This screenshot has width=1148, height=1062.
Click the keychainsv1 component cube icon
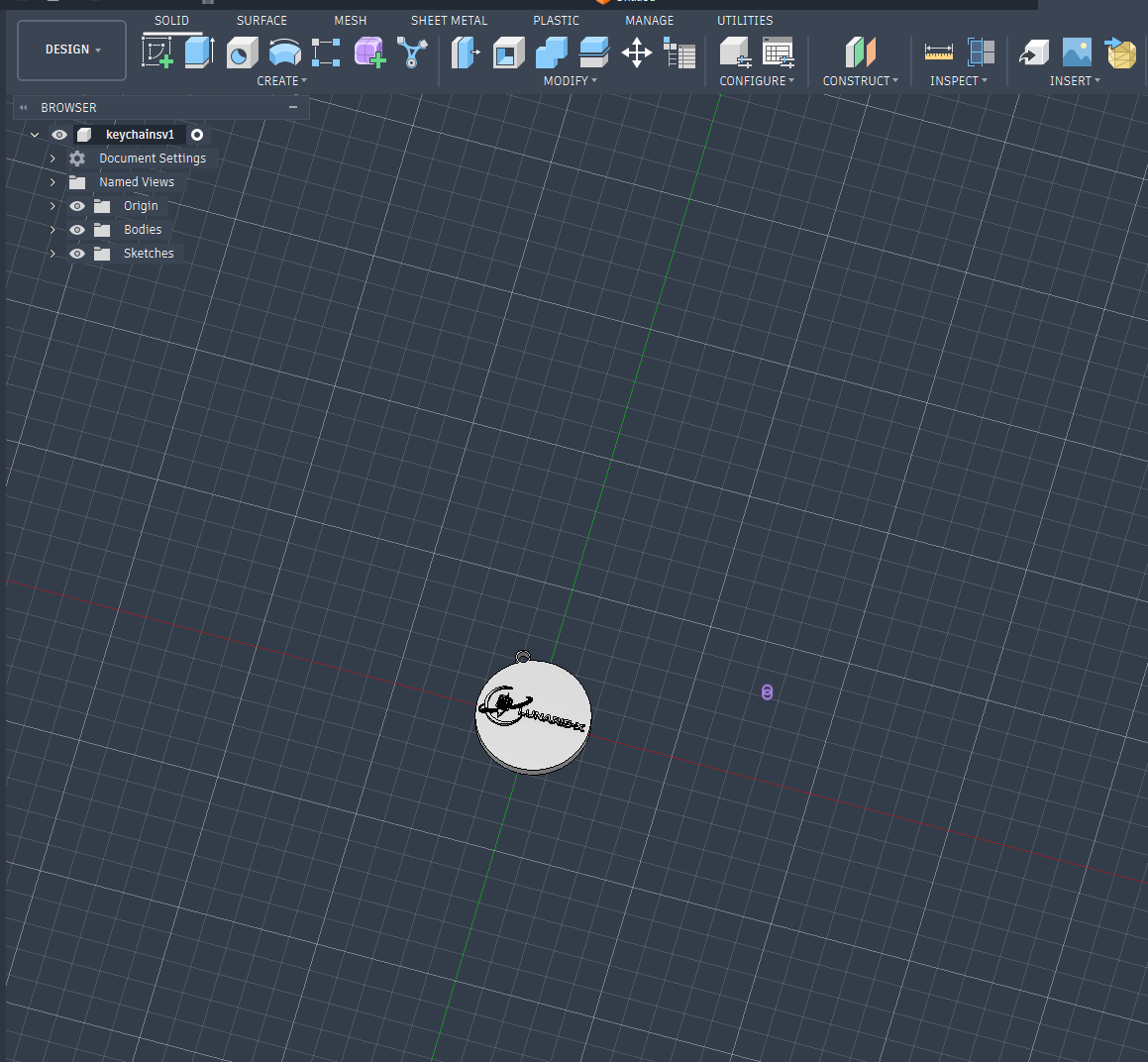[84, 135]
